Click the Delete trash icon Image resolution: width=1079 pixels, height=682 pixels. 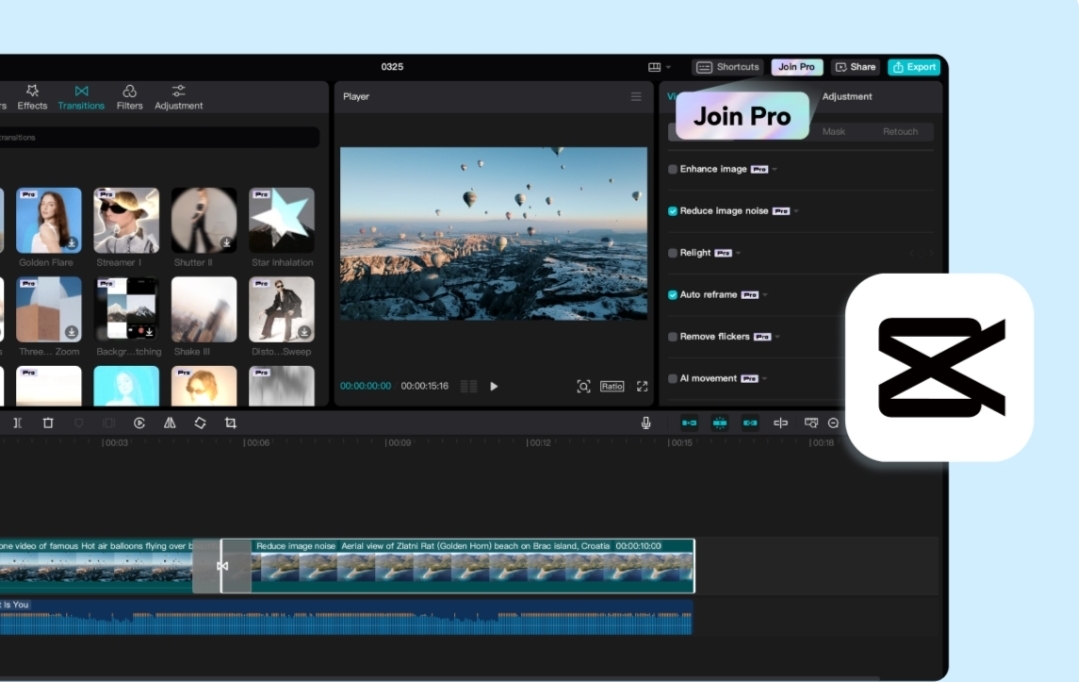point(48,423)
